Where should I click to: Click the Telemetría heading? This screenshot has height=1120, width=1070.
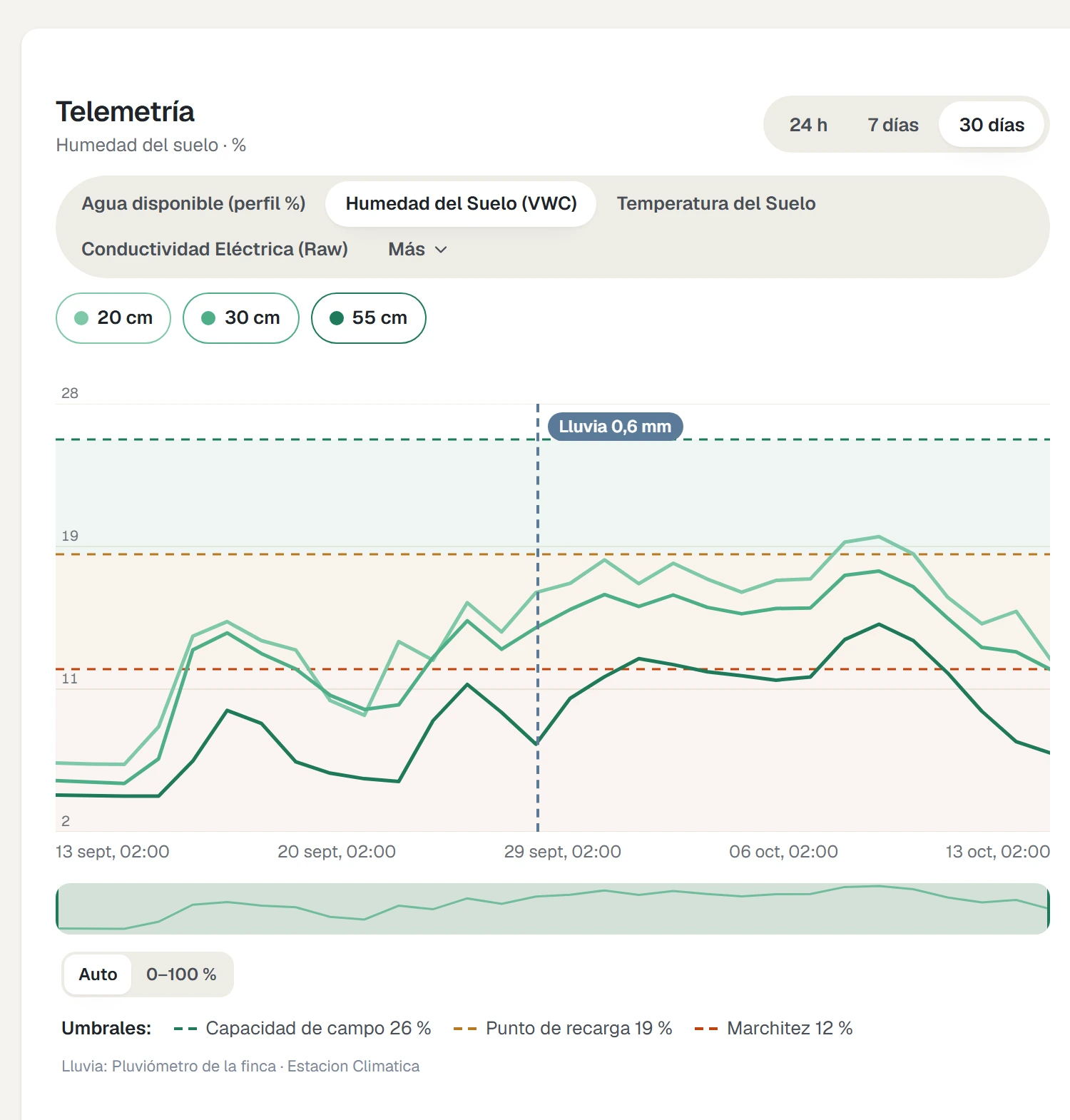[126, 112]
